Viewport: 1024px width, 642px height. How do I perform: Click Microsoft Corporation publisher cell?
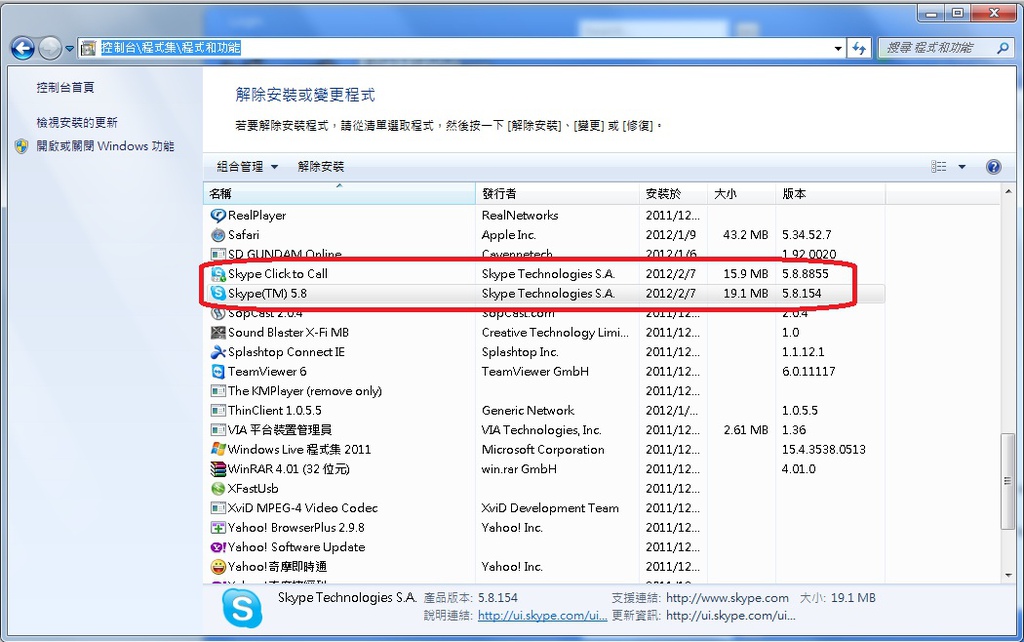coord(543,449)
